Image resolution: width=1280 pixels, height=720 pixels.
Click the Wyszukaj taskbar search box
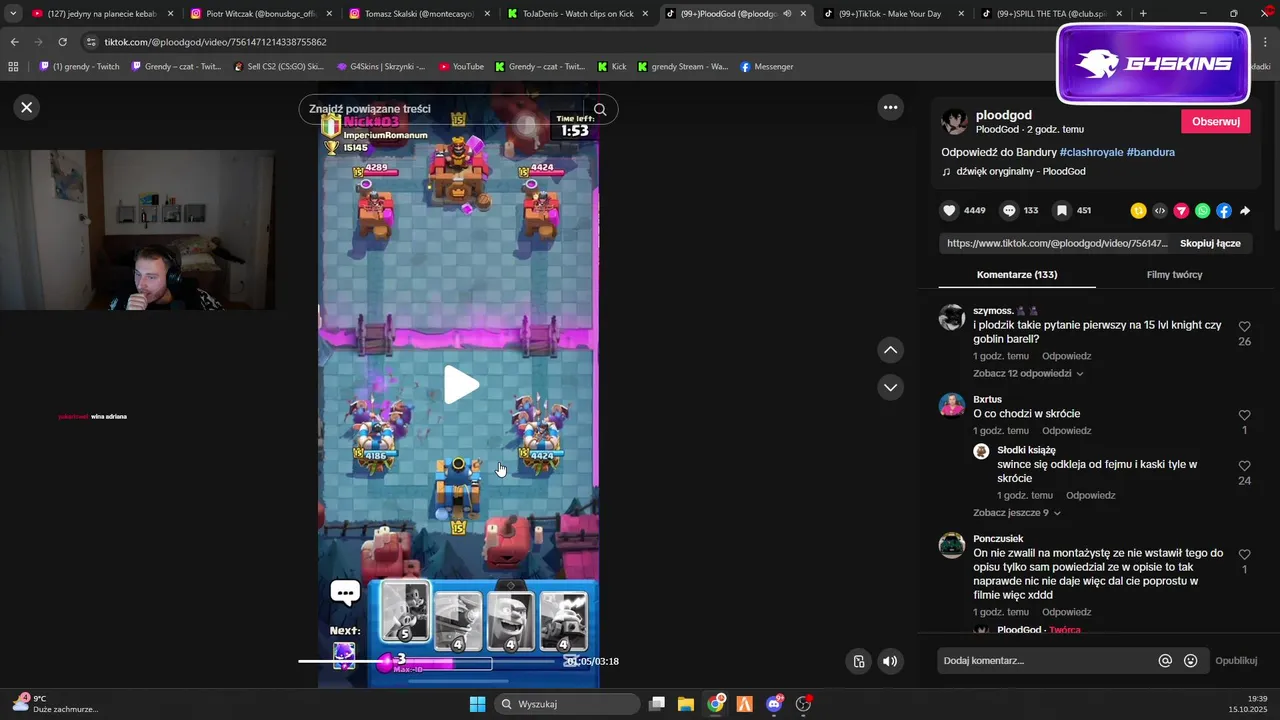coord(568,704)
